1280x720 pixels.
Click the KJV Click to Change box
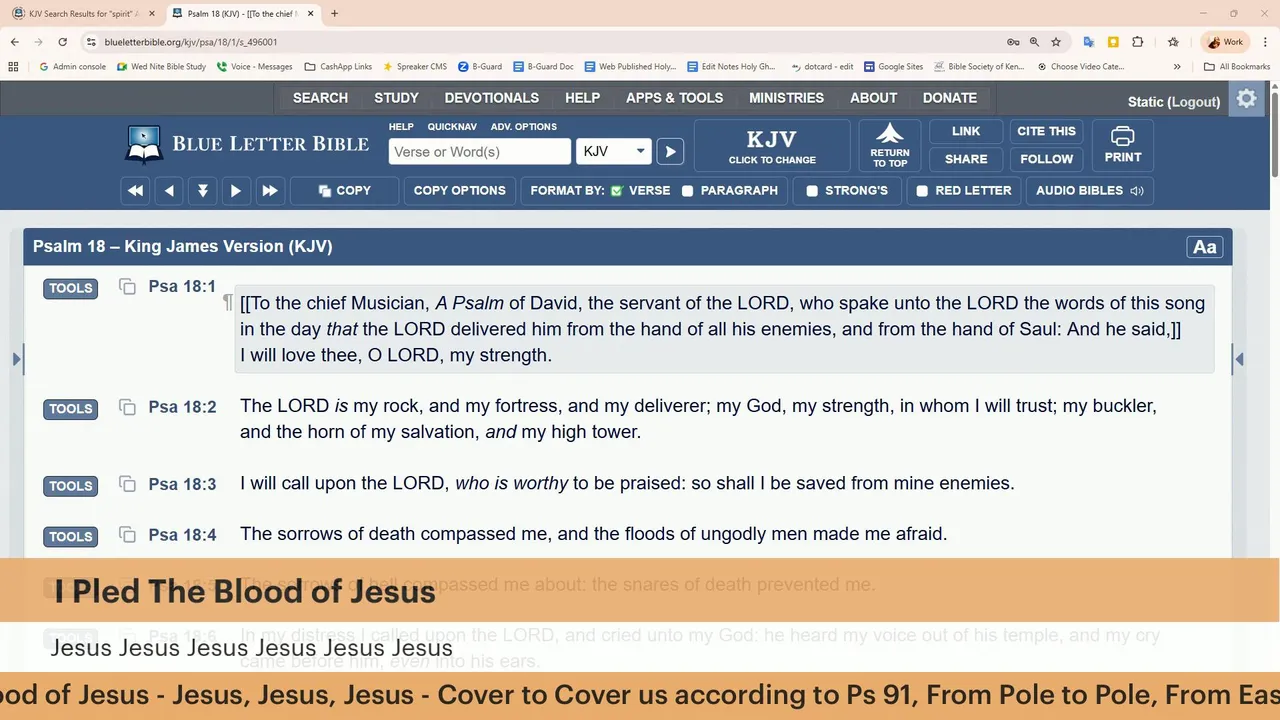coord(772,146)
